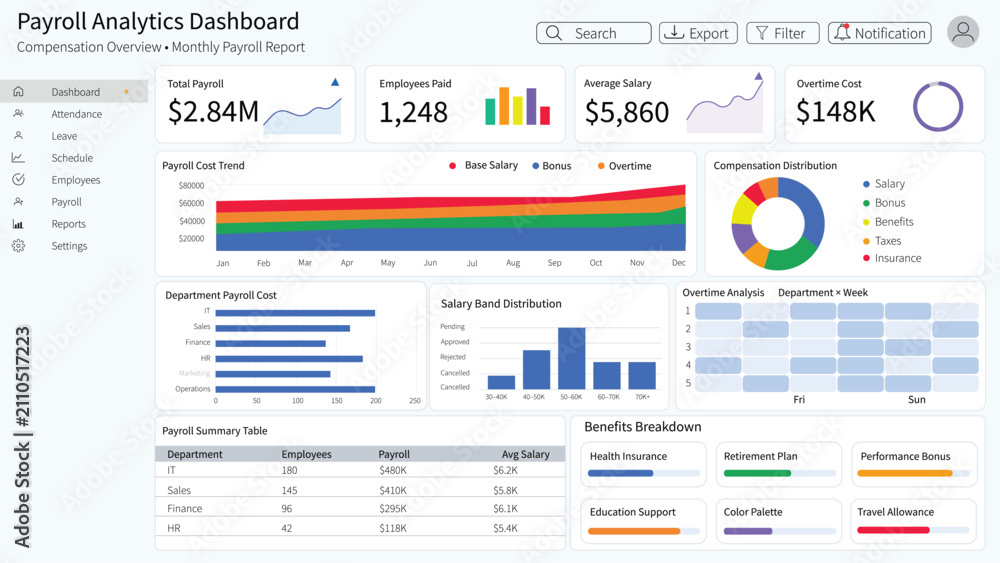Click the up triangle on Total Payroll card

point(335,82)
